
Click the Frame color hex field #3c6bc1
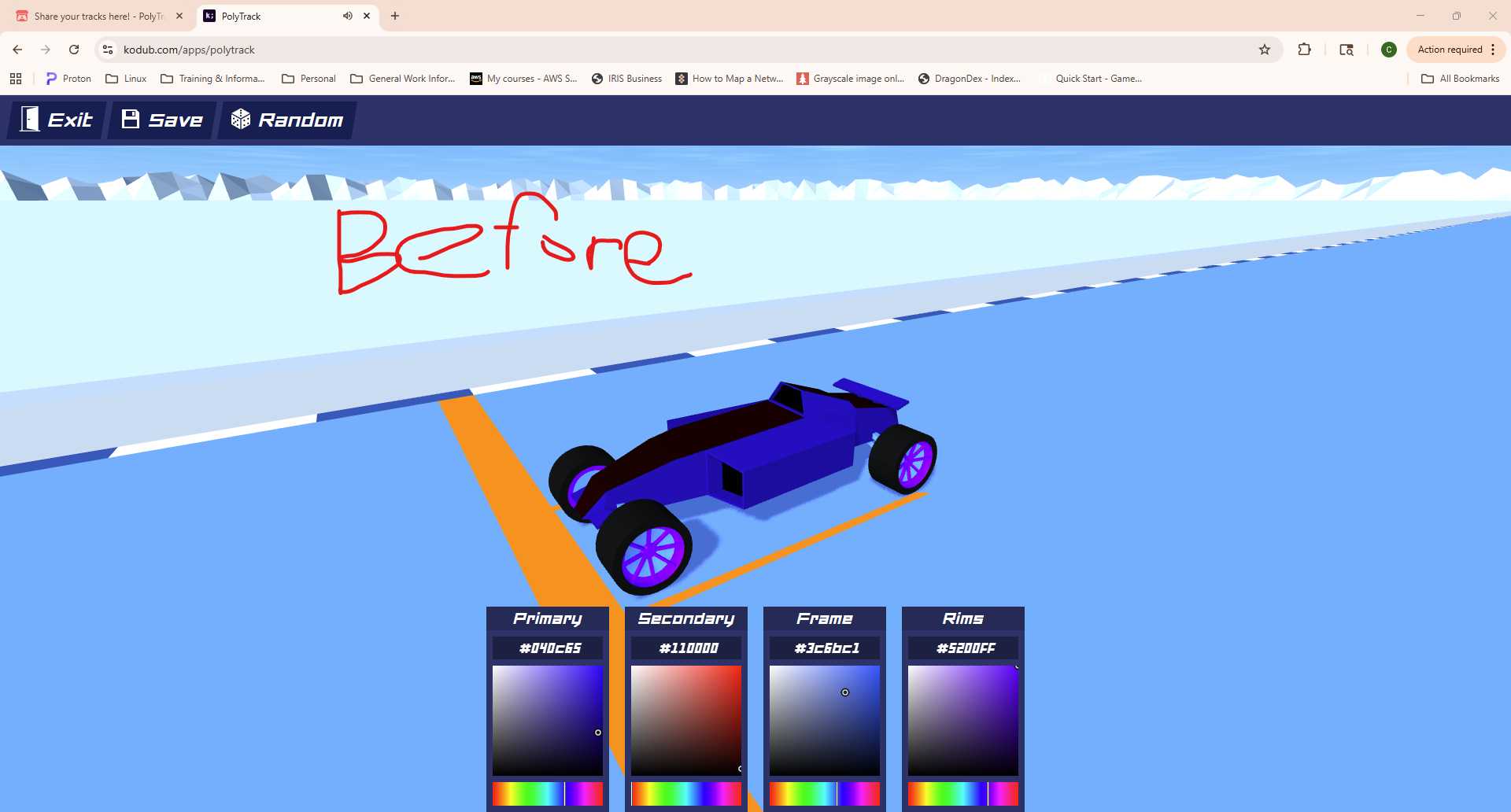coord(825,648)
